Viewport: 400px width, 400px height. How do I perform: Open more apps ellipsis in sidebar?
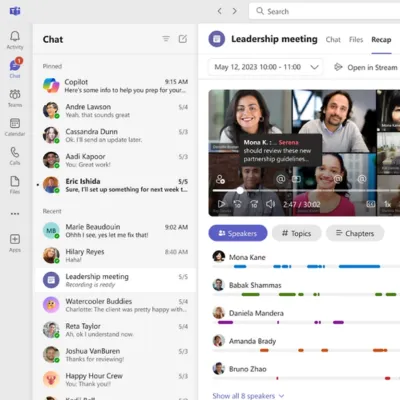[15, 214]
